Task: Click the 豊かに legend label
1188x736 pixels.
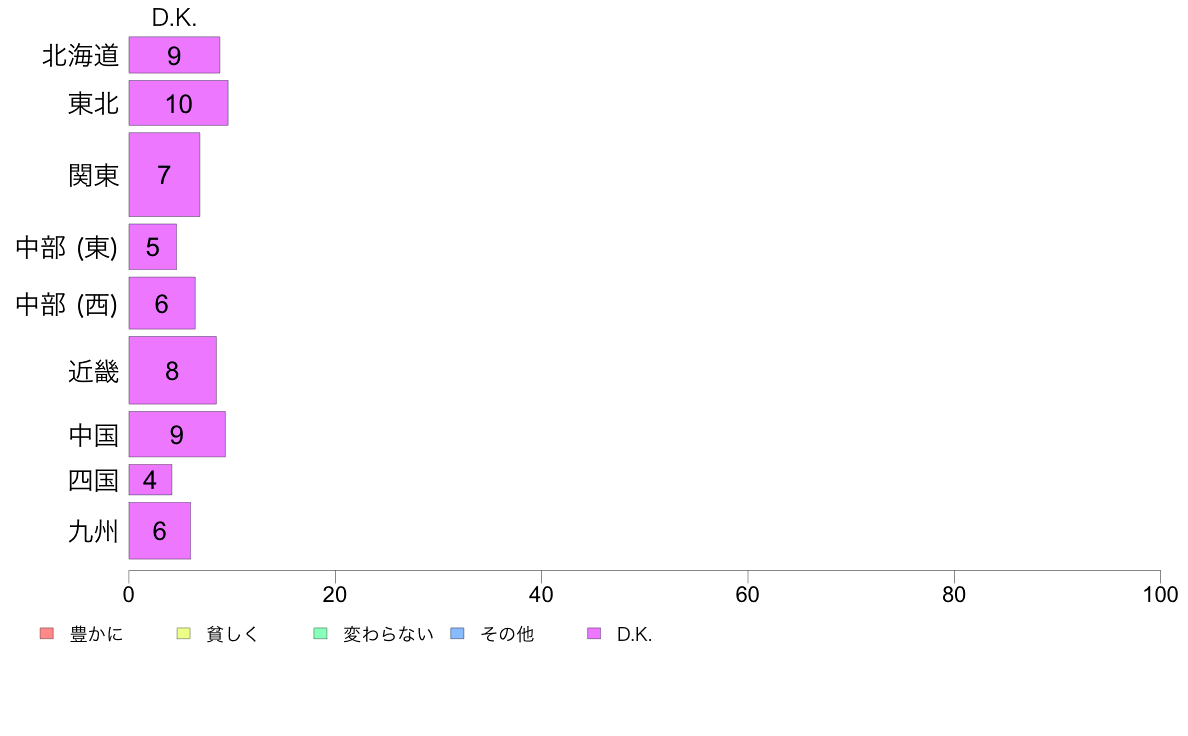Action: [x=96, y=634]
